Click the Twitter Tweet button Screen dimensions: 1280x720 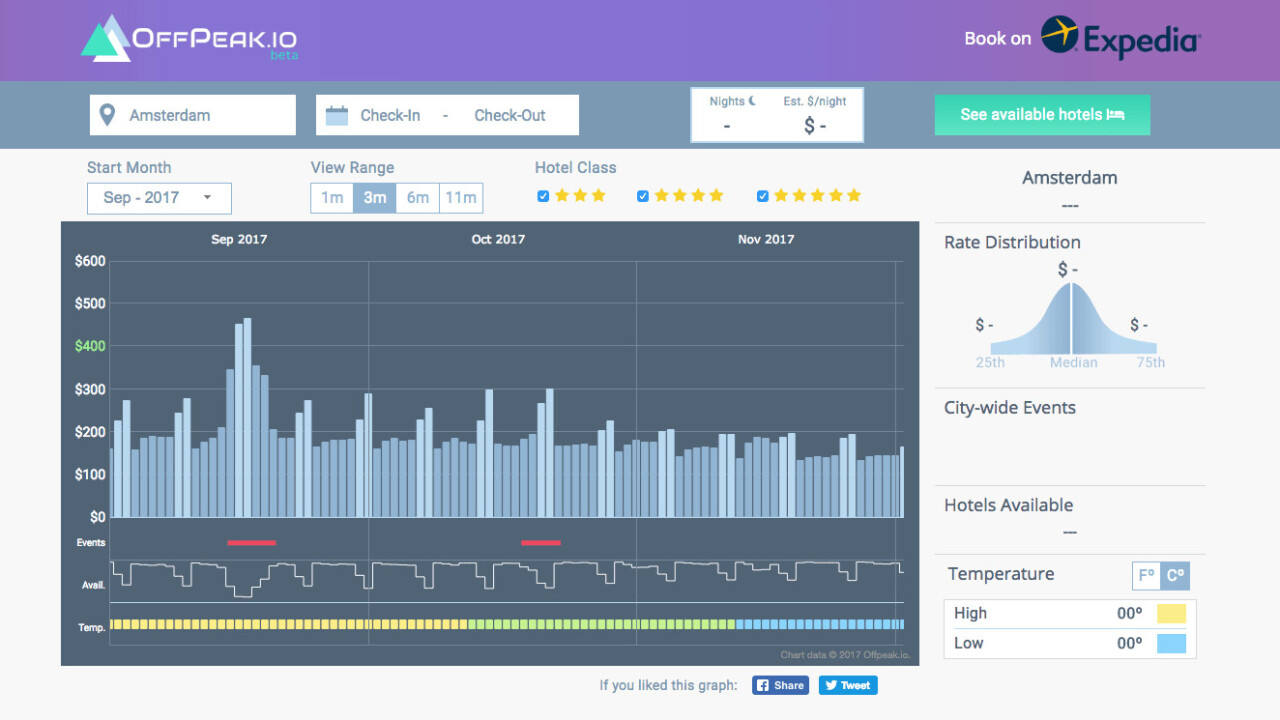click(x=847, y=685)
